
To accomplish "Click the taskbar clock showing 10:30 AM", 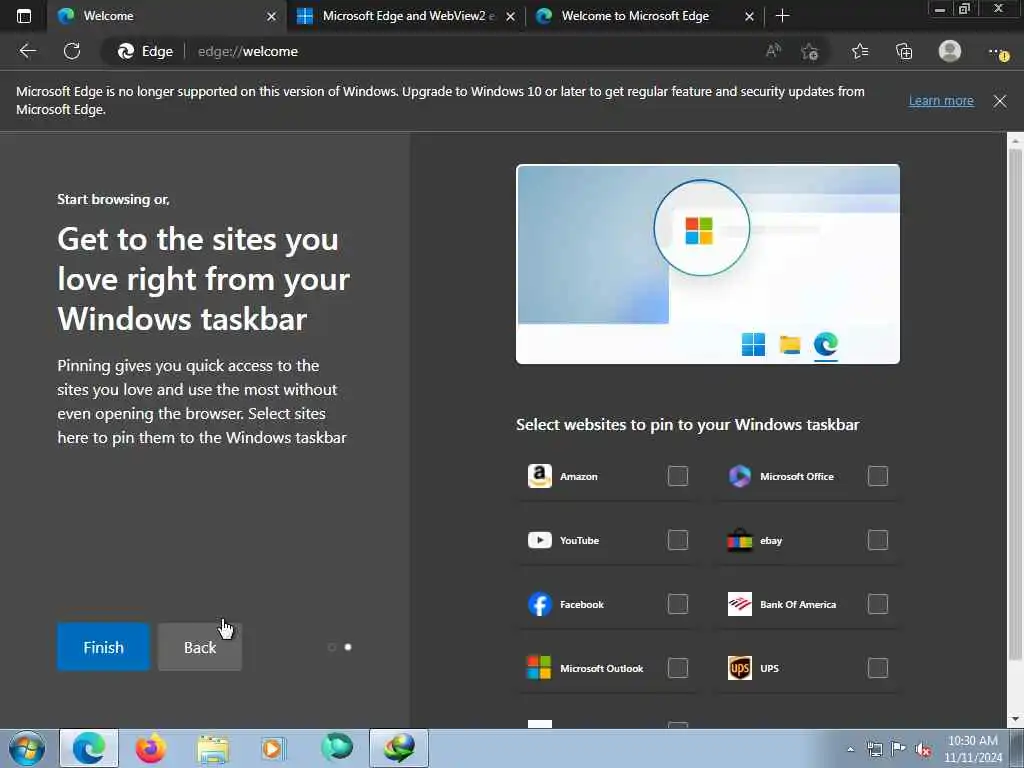I will (972, 749).
